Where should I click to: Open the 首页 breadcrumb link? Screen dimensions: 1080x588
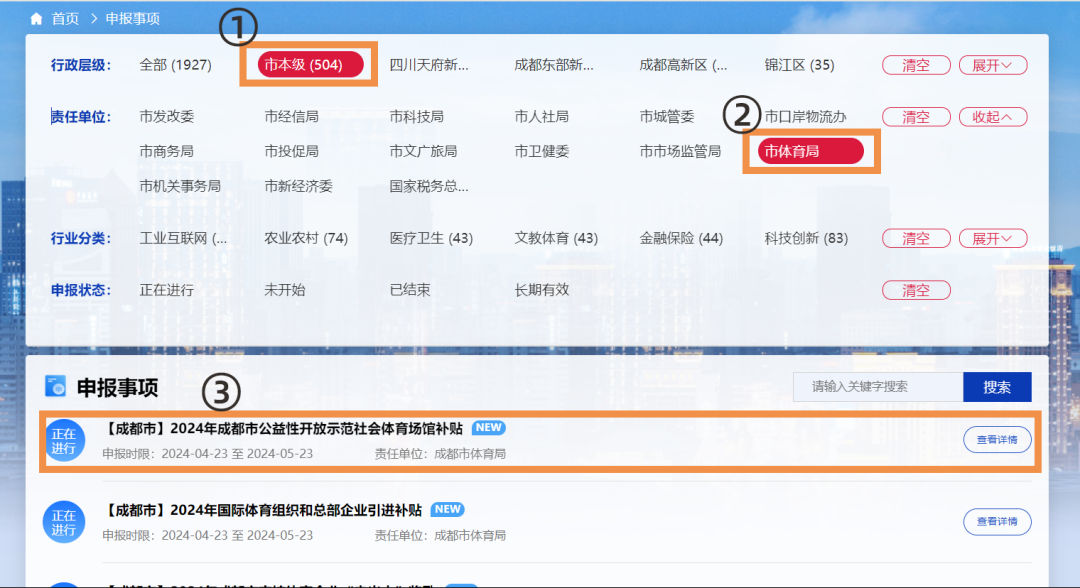65,19
